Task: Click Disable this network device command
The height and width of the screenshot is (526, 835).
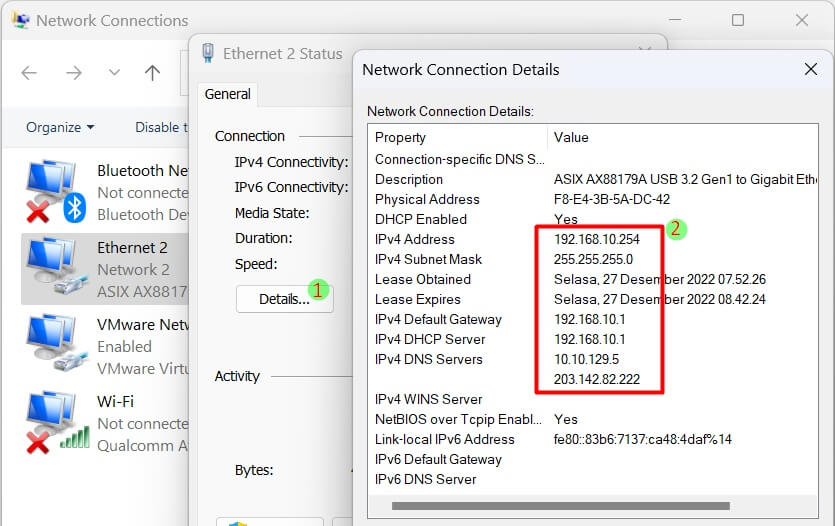Action: 161,127
